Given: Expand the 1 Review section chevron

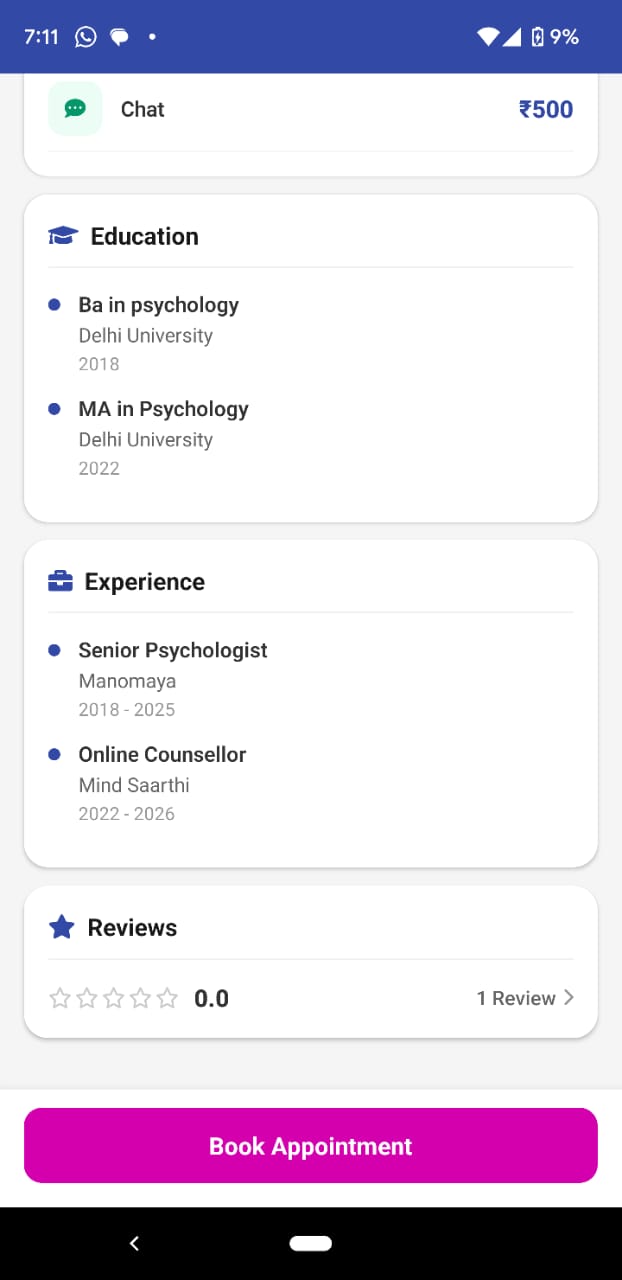Looking at the screenshot, I should pos(568,997).
